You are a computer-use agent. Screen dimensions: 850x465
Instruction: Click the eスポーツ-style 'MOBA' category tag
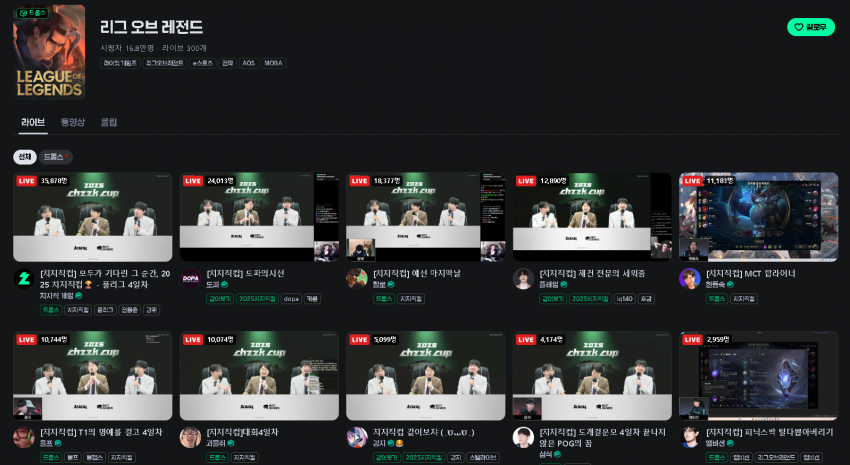pyautogui.click(x=273, y=63)
